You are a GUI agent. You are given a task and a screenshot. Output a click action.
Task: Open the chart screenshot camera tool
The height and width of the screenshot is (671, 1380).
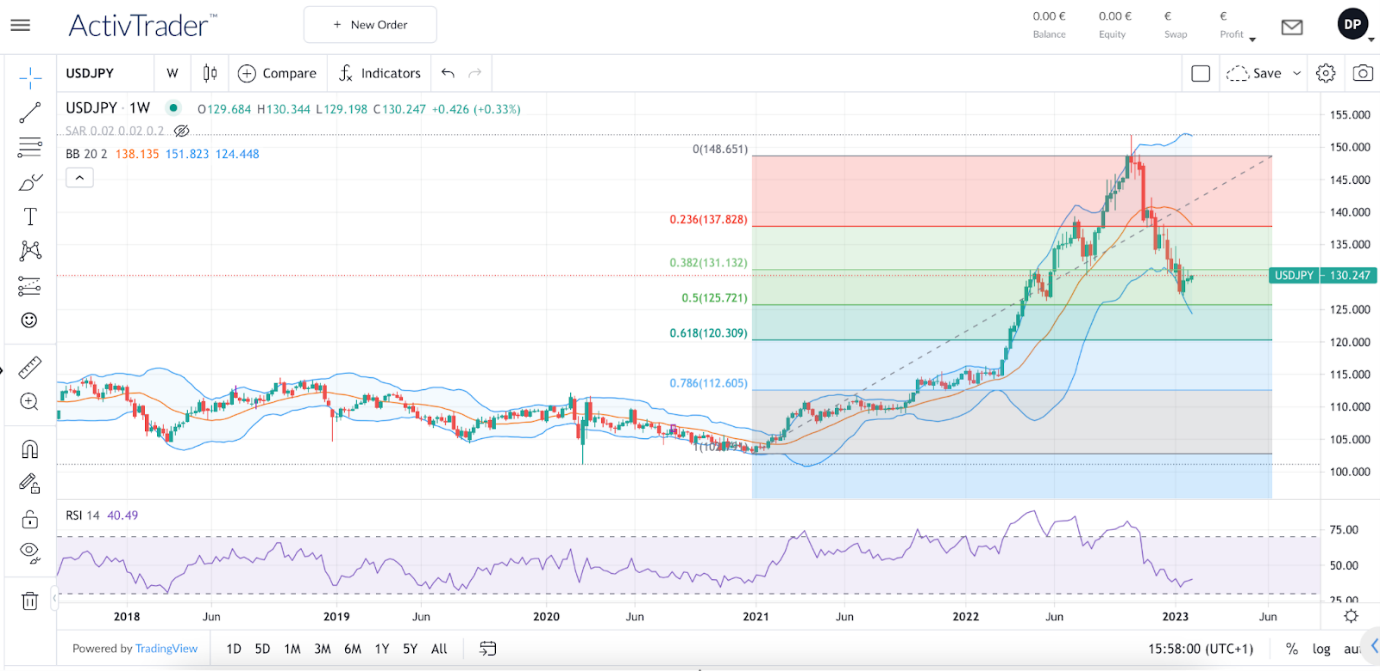point(1361,72)
